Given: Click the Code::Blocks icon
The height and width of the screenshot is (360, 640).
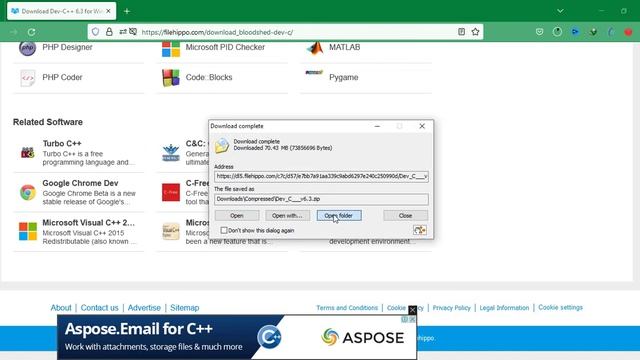Looking at the screenshot, I should [x=171, y=78].
